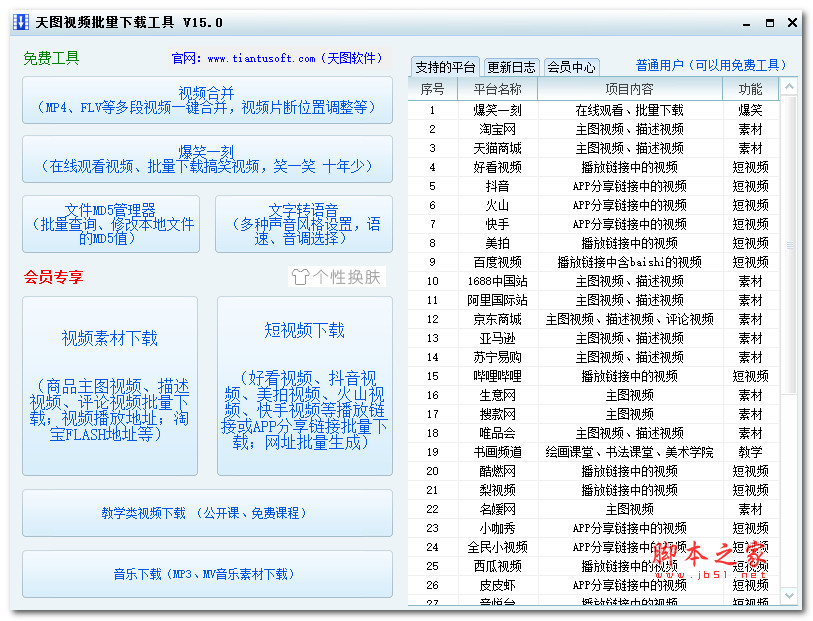
Task: Click the app logo icon in title bar
Action: 22,22
